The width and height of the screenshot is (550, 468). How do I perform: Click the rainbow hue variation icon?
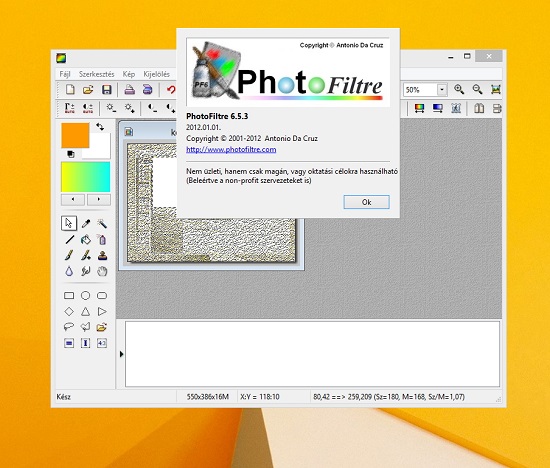coord(419,108)
